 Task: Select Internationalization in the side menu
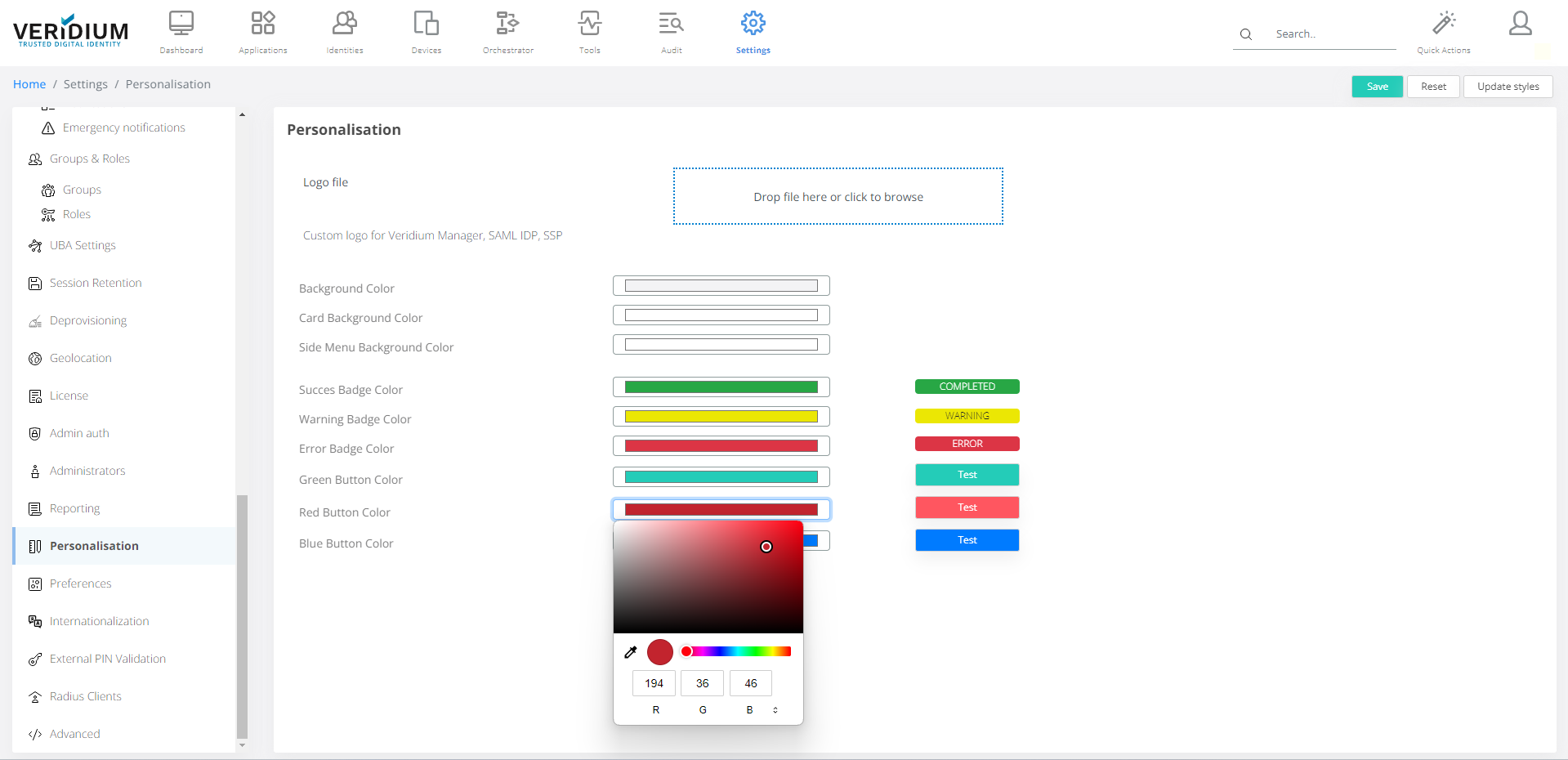99,621
